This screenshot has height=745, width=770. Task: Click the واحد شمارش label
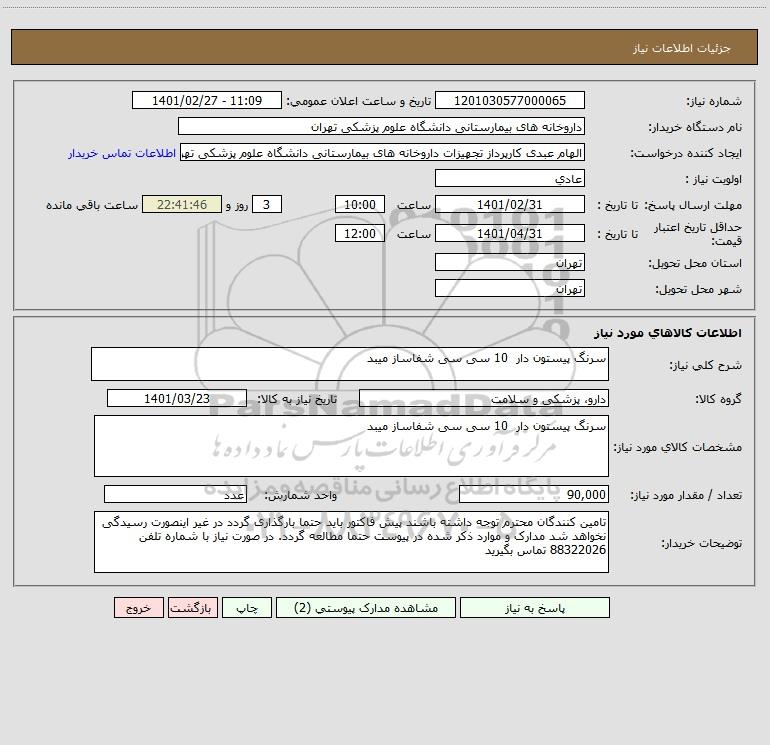click(x=301, y=496)
